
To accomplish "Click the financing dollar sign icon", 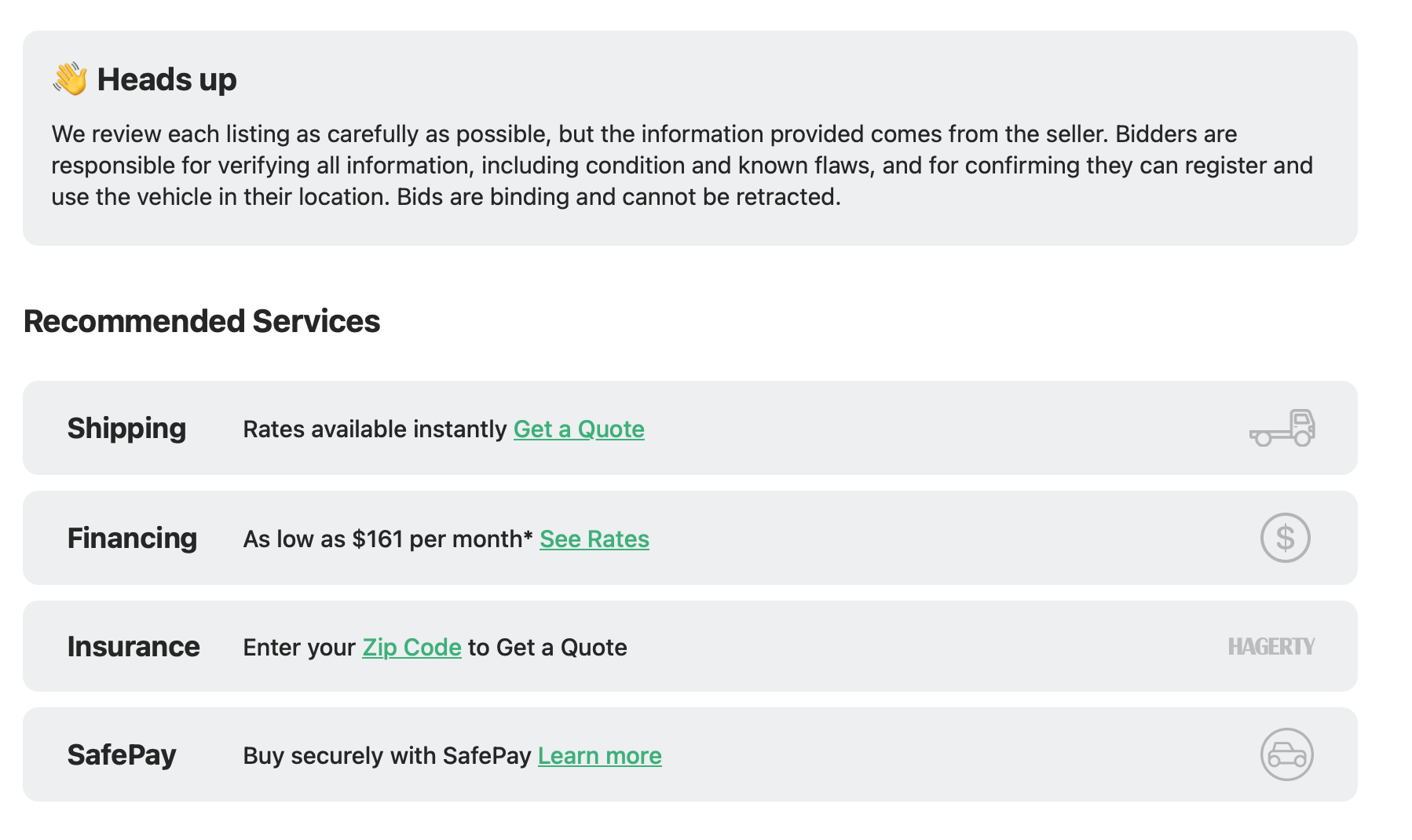I will (x=1285, y=538).
